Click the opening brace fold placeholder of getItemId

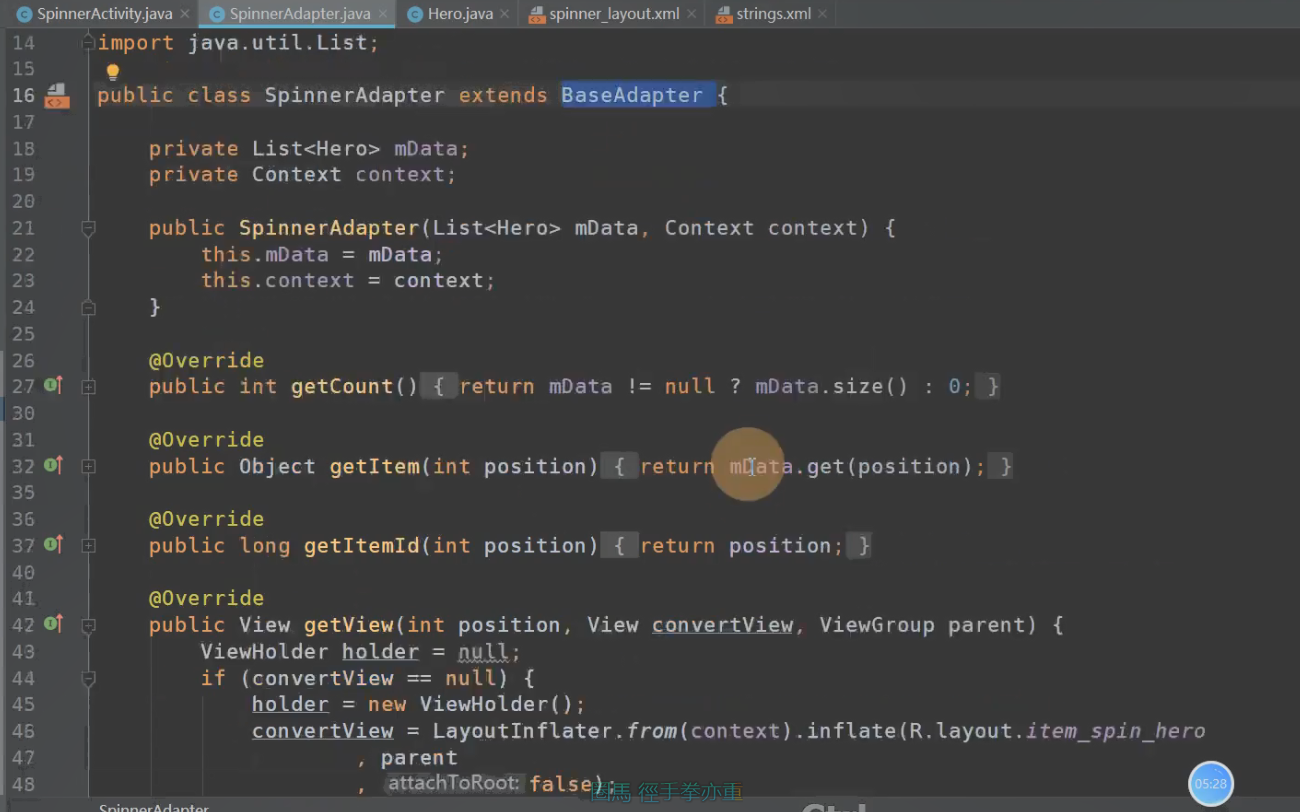click(620, 545)
